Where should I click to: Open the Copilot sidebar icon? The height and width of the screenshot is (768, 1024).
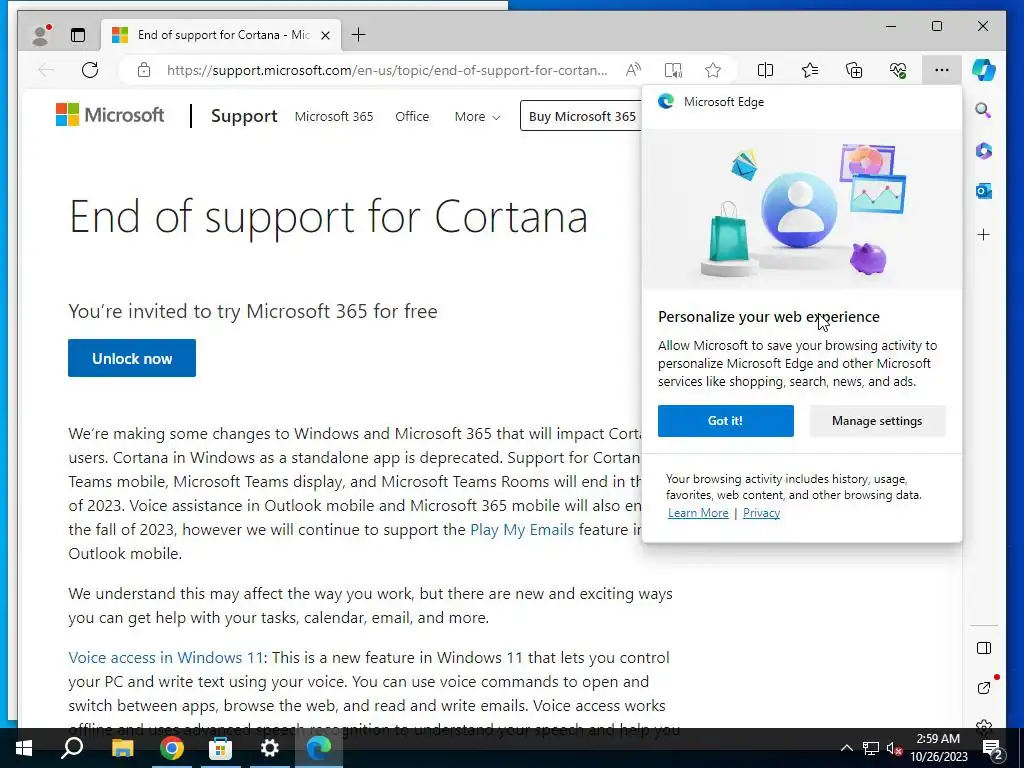(984, 70)
